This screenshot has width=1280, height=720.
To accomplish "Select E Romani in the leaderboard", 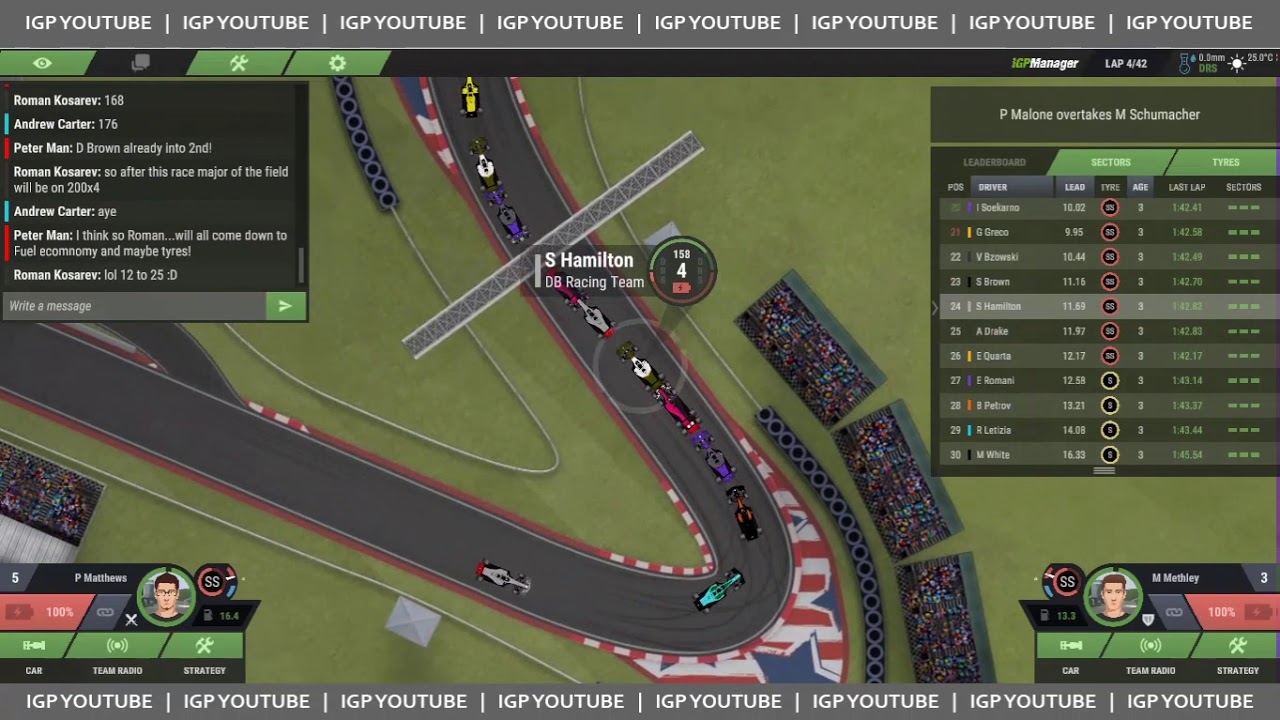I will pos(1109,380).
